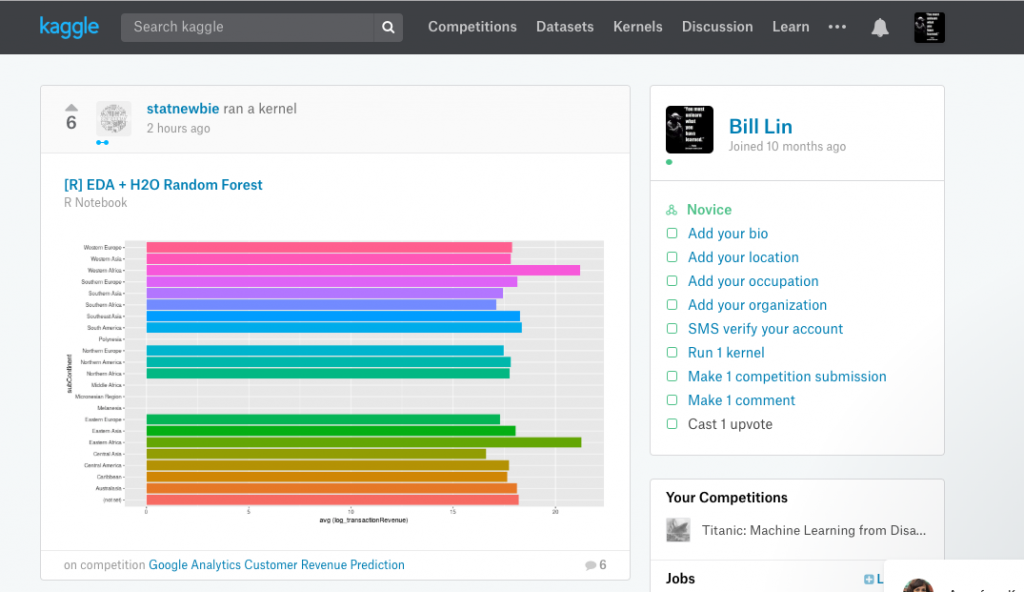Open the comments bubble icon
Screen dimensions: 1024x592
point(591,565)
